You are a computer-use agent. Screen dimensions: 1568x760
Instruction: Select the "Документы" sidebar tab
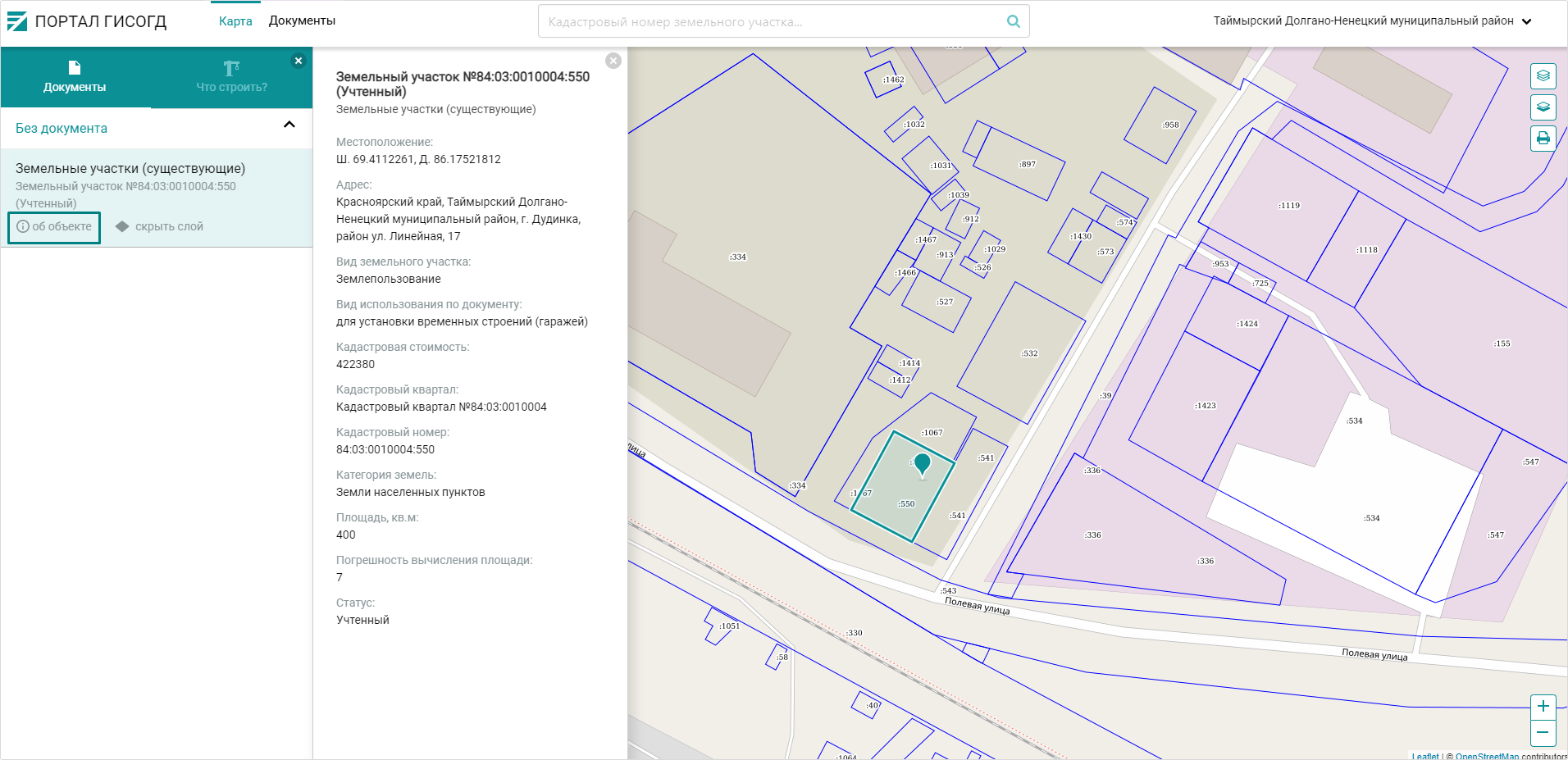tap(75, 77)
